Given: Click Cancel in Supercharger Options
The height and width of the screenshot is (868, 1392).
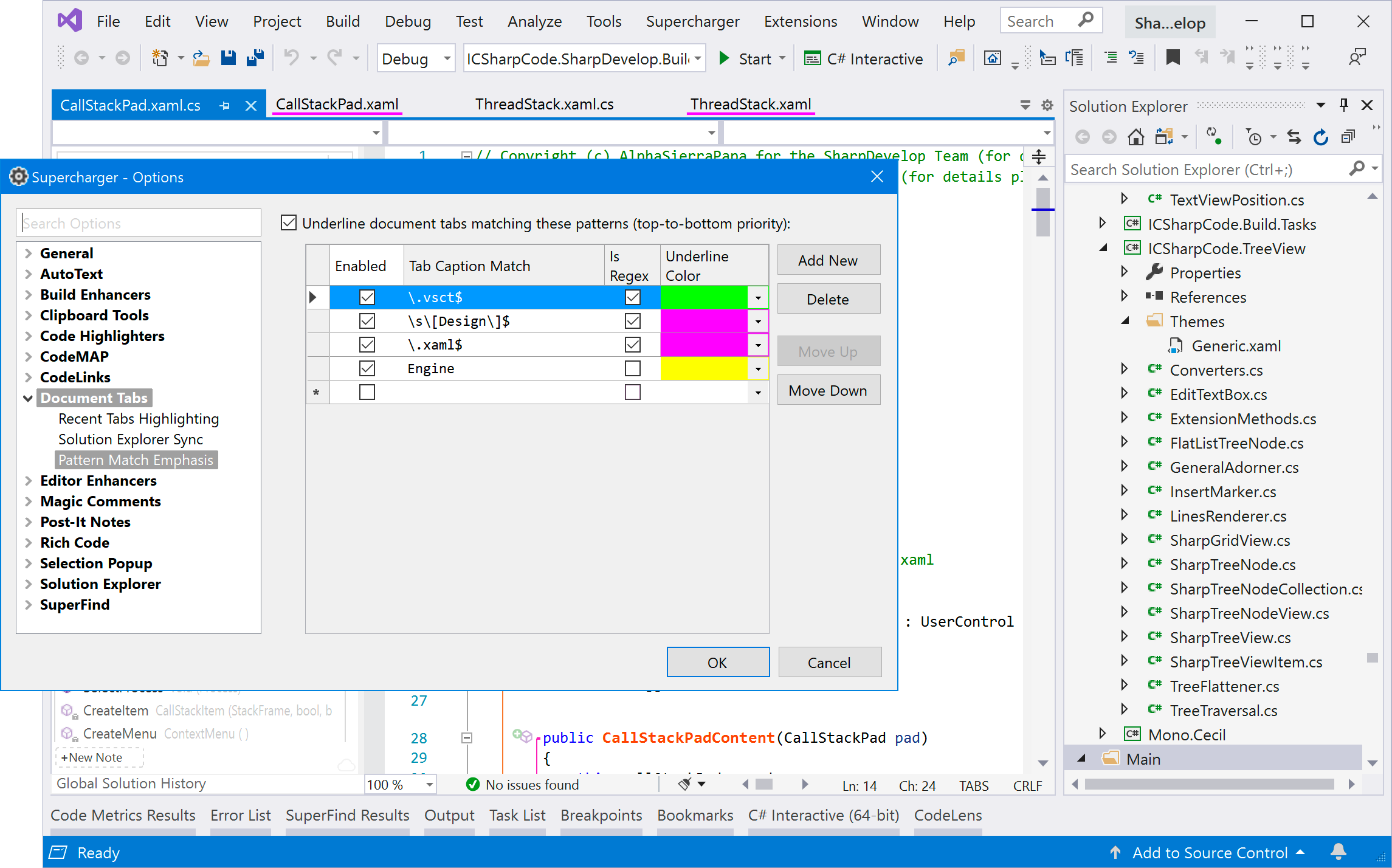Looking at the screenshot, I should pos(829,662).
